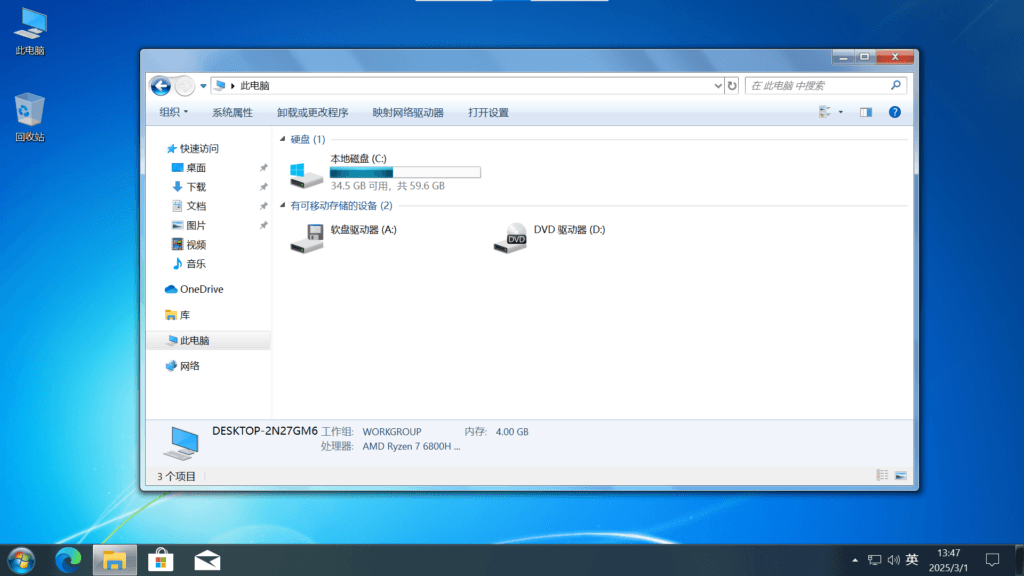Image resolution: width=1024 pixels, height=576 pixels.
Task: Refresh 此电脑 using the refresh icon
Action: [733, 85]
